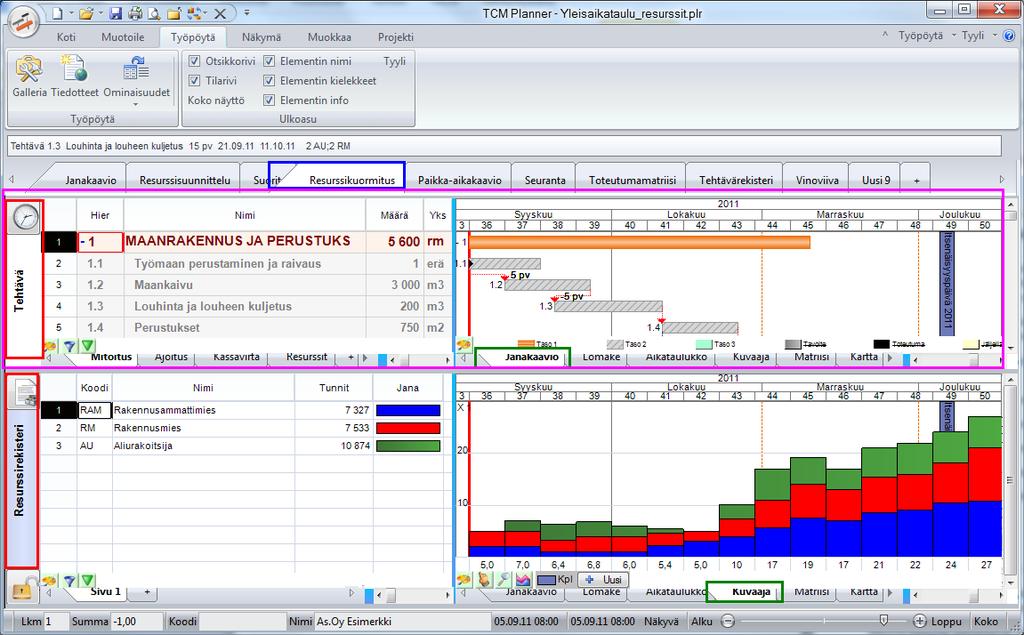Click the green triangle filter under the resource table
Screen dimensions: 1024x635
[x=88, y=580]
